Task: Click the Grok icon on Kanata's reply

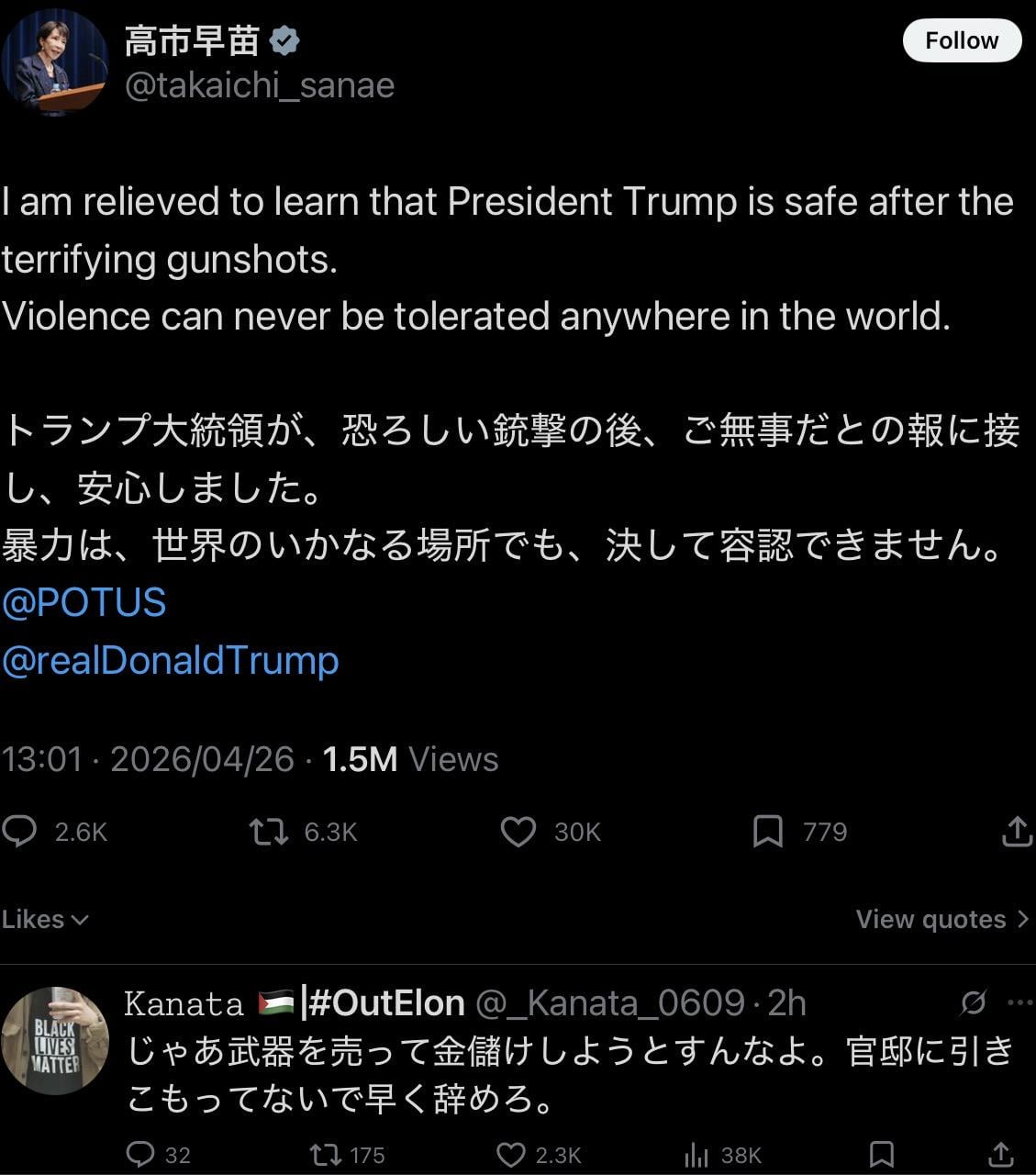Action: 973,1003
